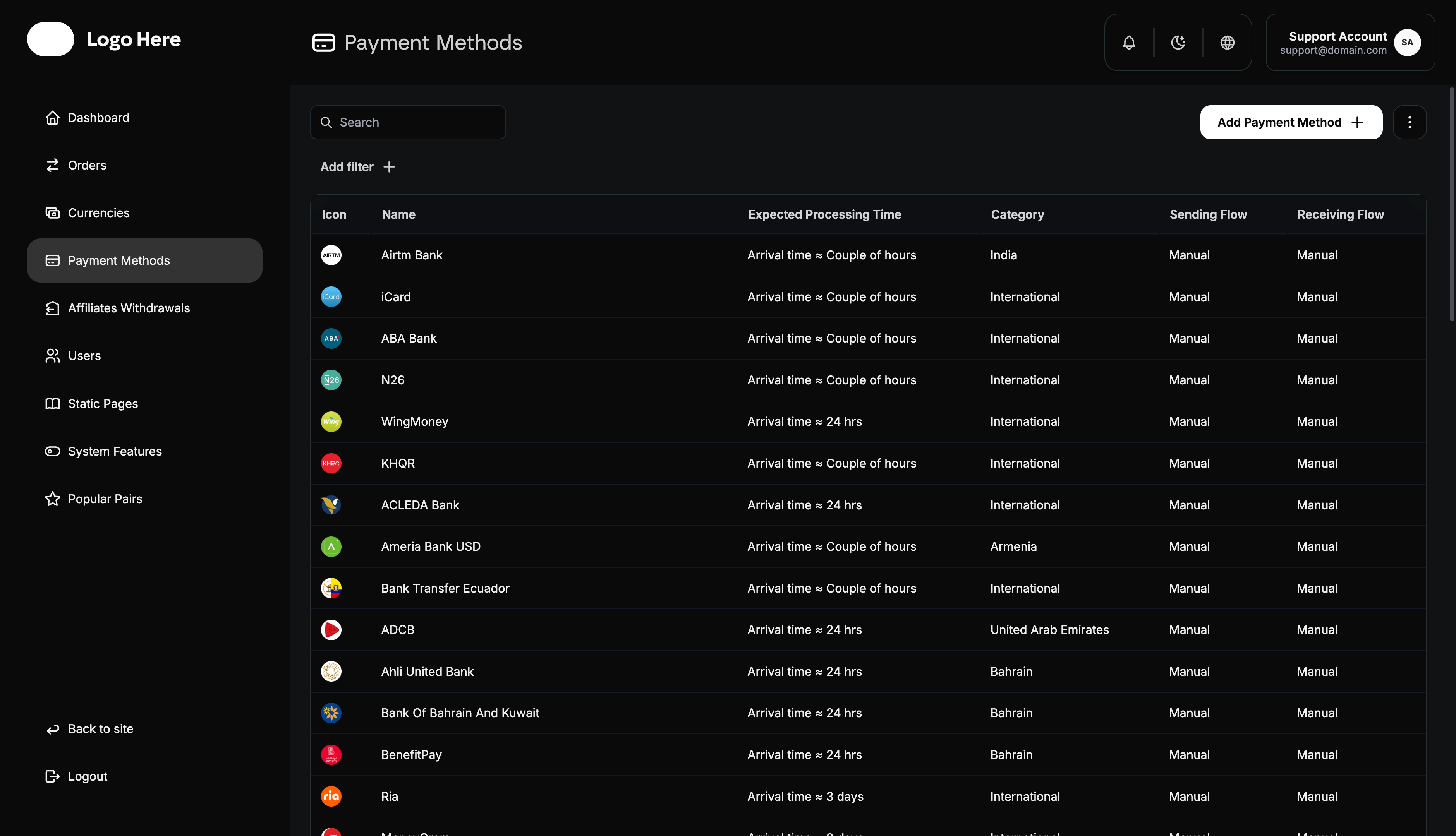Click the N26 payment method icon
This screenshot has width=1456, height=836.
point(331,380)
